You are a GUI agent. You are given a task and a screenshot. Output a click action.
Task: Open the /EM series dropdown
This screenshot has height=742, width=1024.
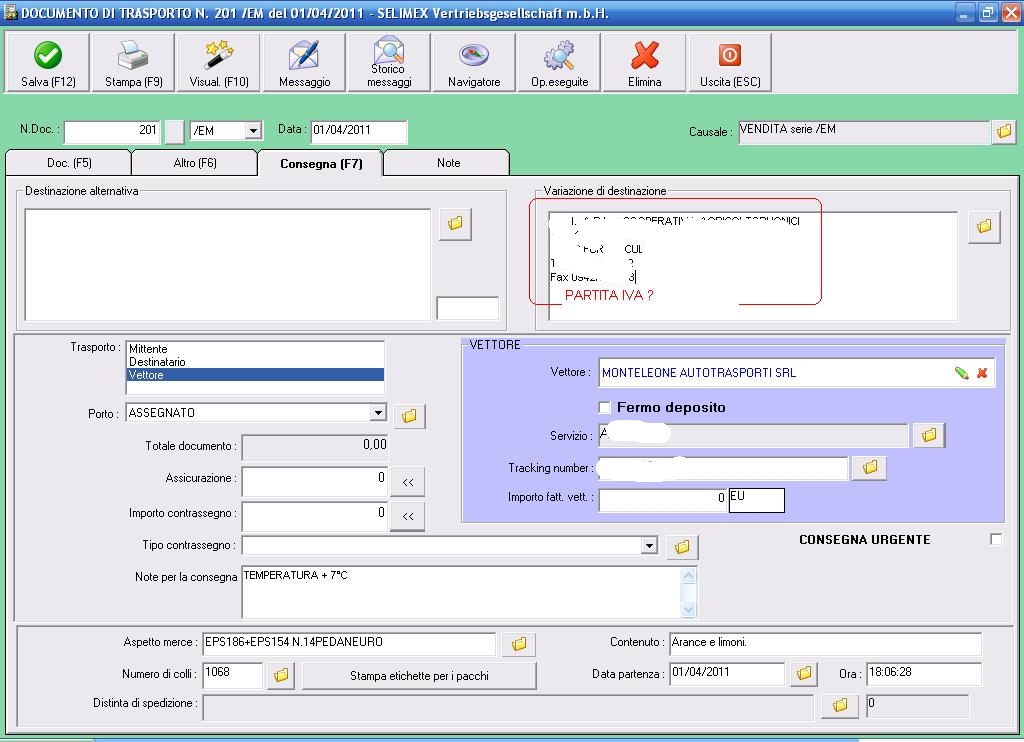[252, 131]
